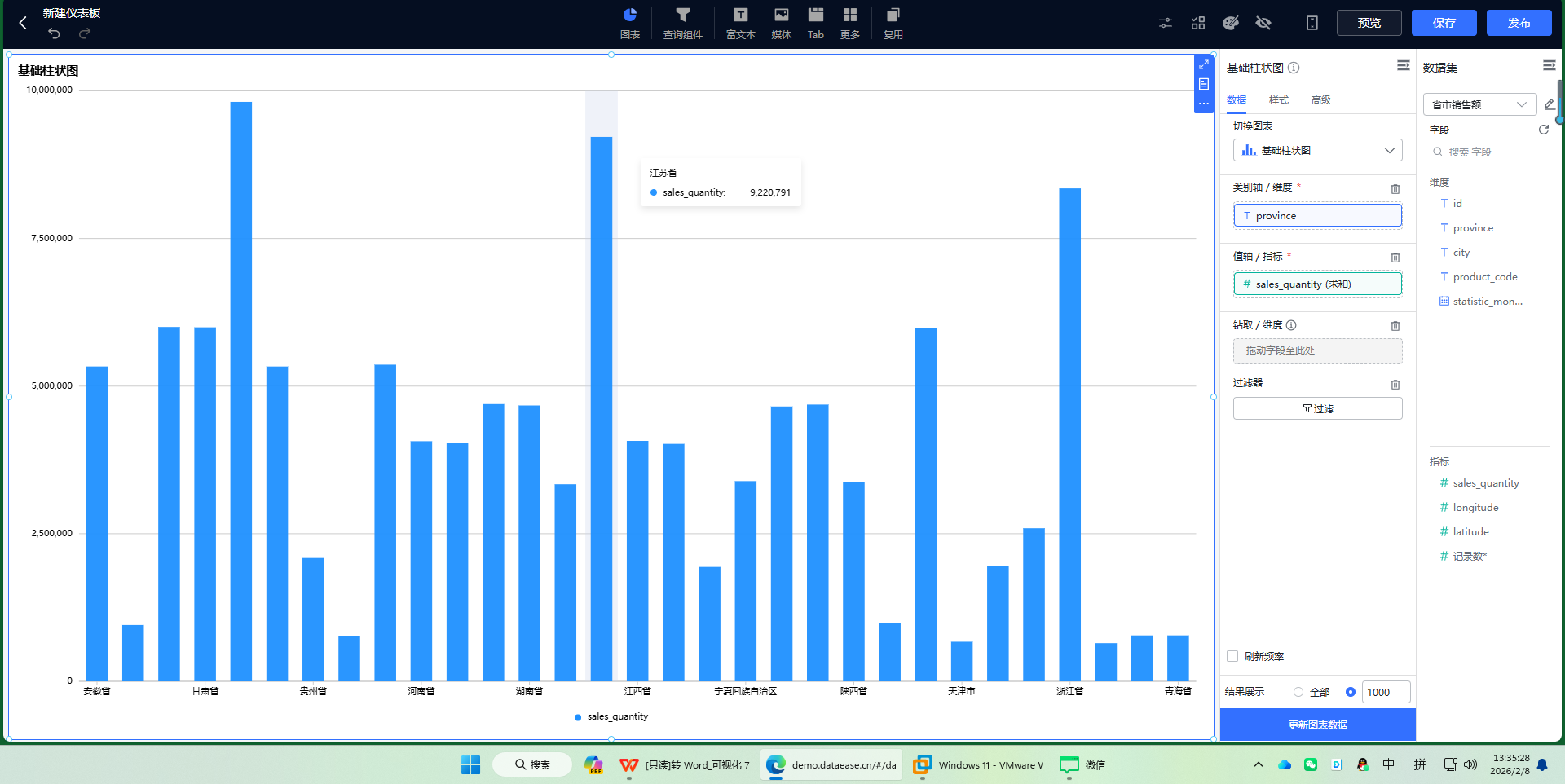1565x784 pixels.
Task: Click the 复用 reuse tool
Action: pos(893,23)
